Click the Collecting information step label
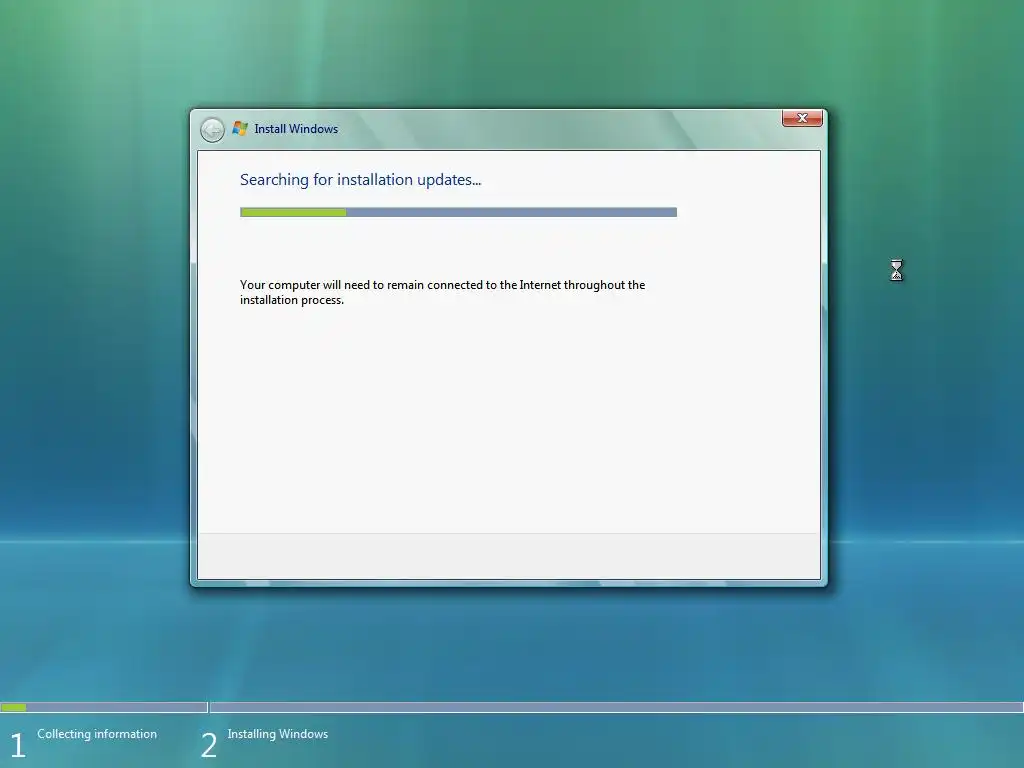Image resolution: width=1024 pixels, height=768 pixels. 97,734
